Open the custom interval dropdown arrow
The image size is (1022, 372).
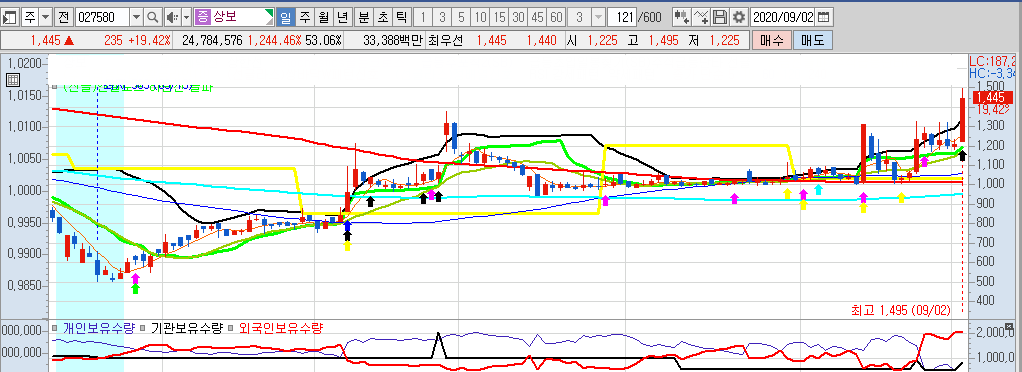coord(598,16)
